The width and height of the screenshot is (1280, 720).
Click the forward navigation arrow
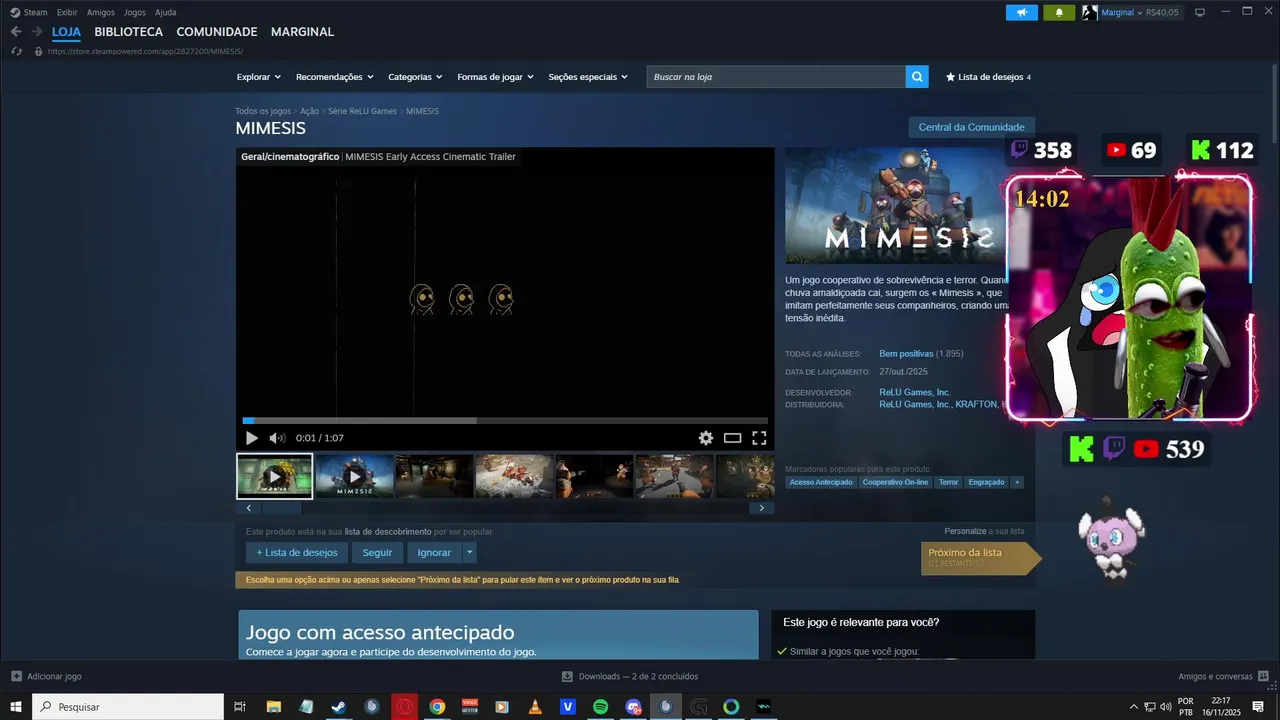(37, 32)
